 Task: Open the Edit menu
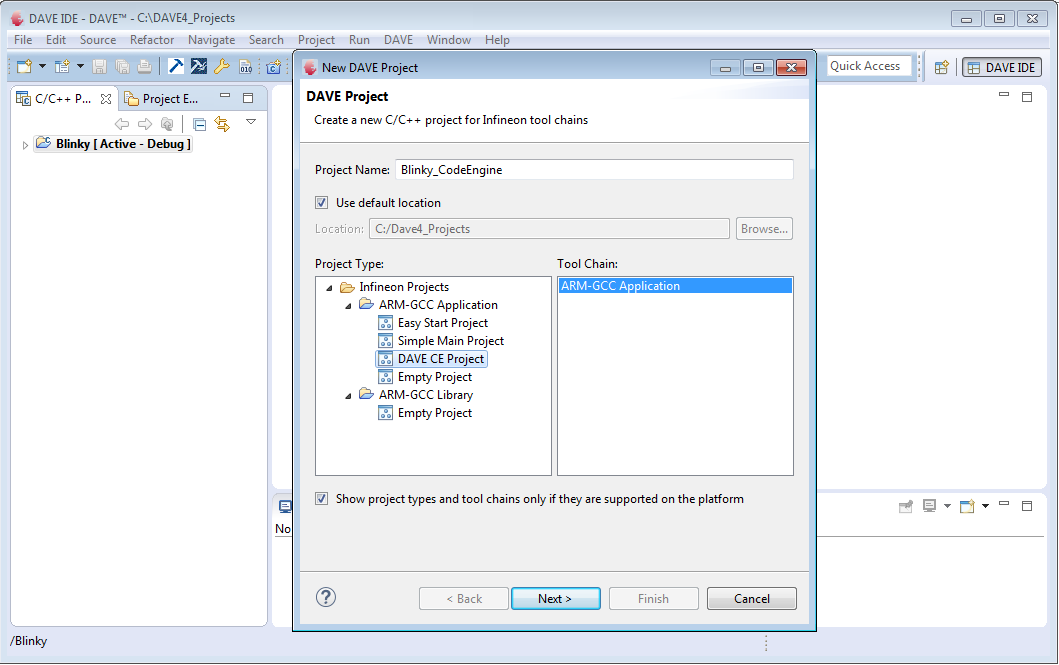tap(56, 40)
